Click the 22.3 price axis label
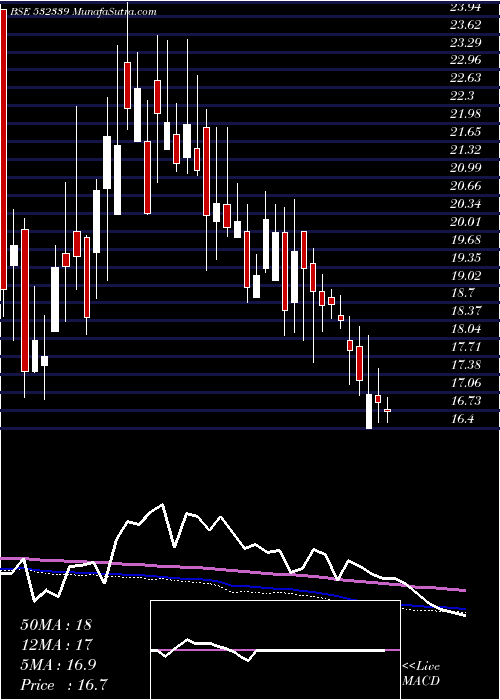This screenshot has width=500, height=700. (x=462, y=96)
